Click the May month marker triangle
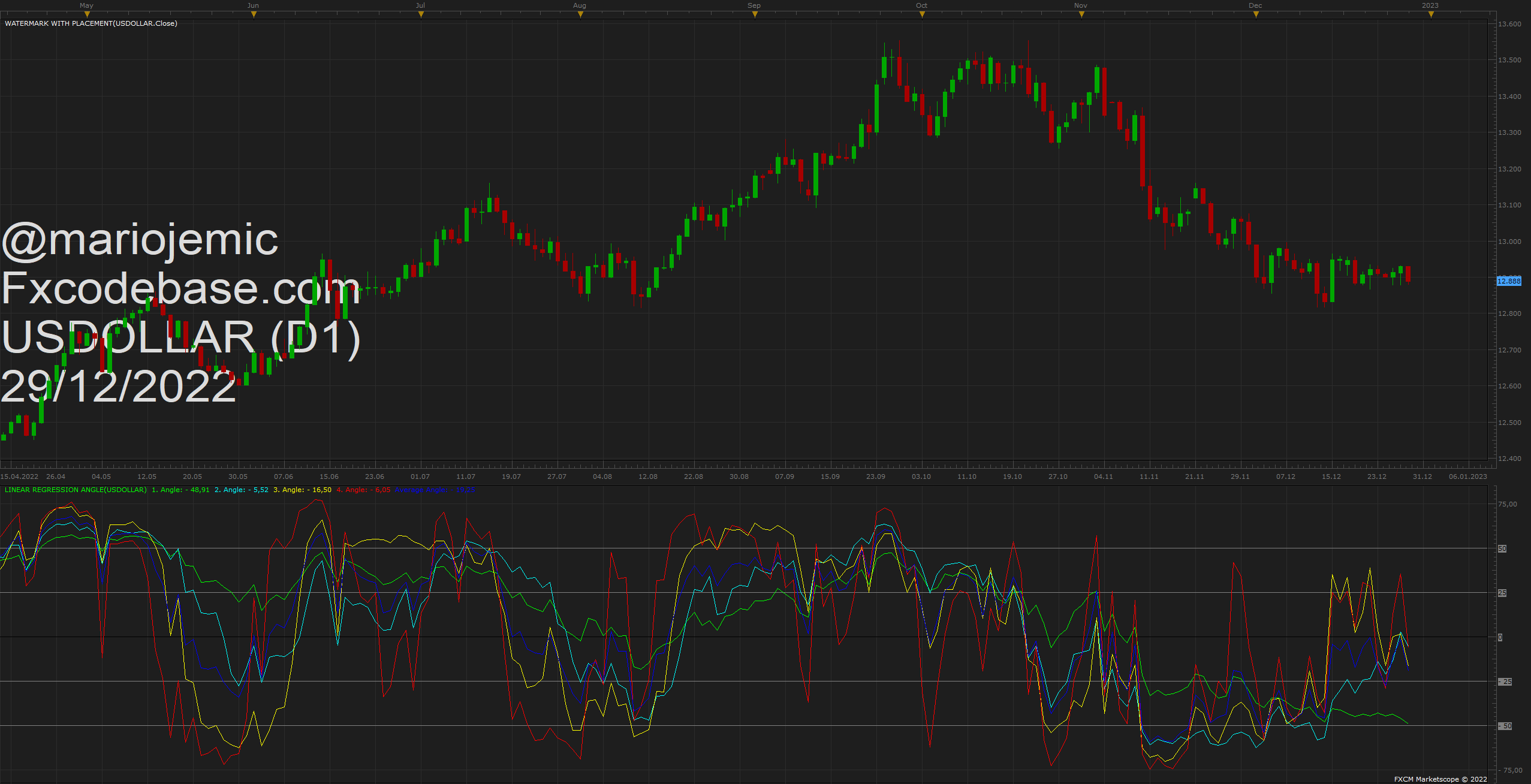1531x784 pixels. (87, 14)
